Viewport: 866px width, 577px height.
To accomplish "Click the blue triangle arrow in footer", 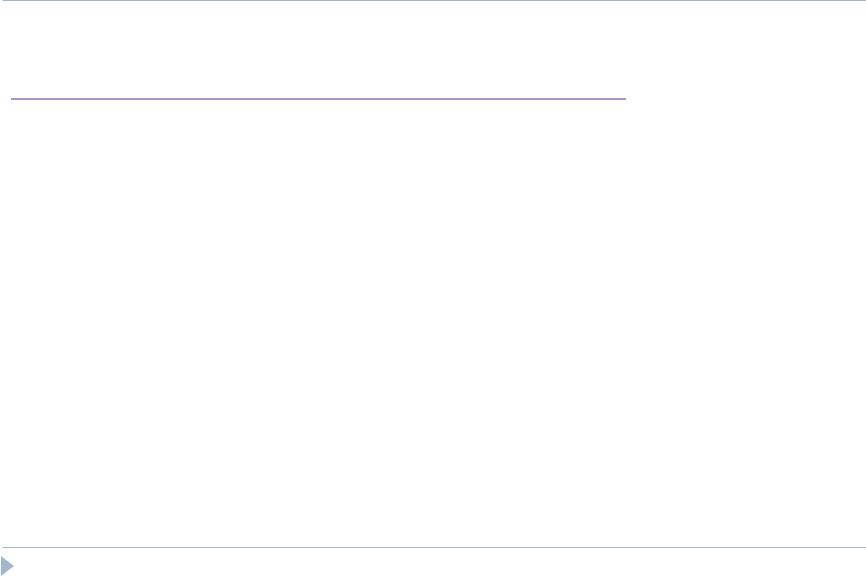I will coord(7,566).
